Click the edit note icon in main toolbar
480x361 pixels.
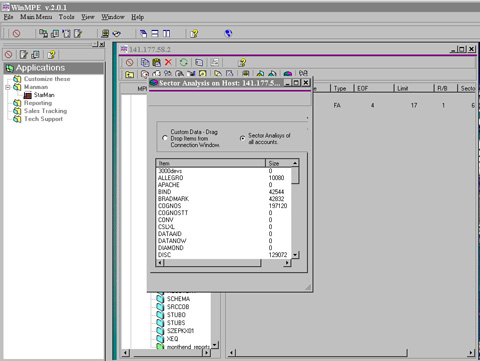click(x=78, y=33)
